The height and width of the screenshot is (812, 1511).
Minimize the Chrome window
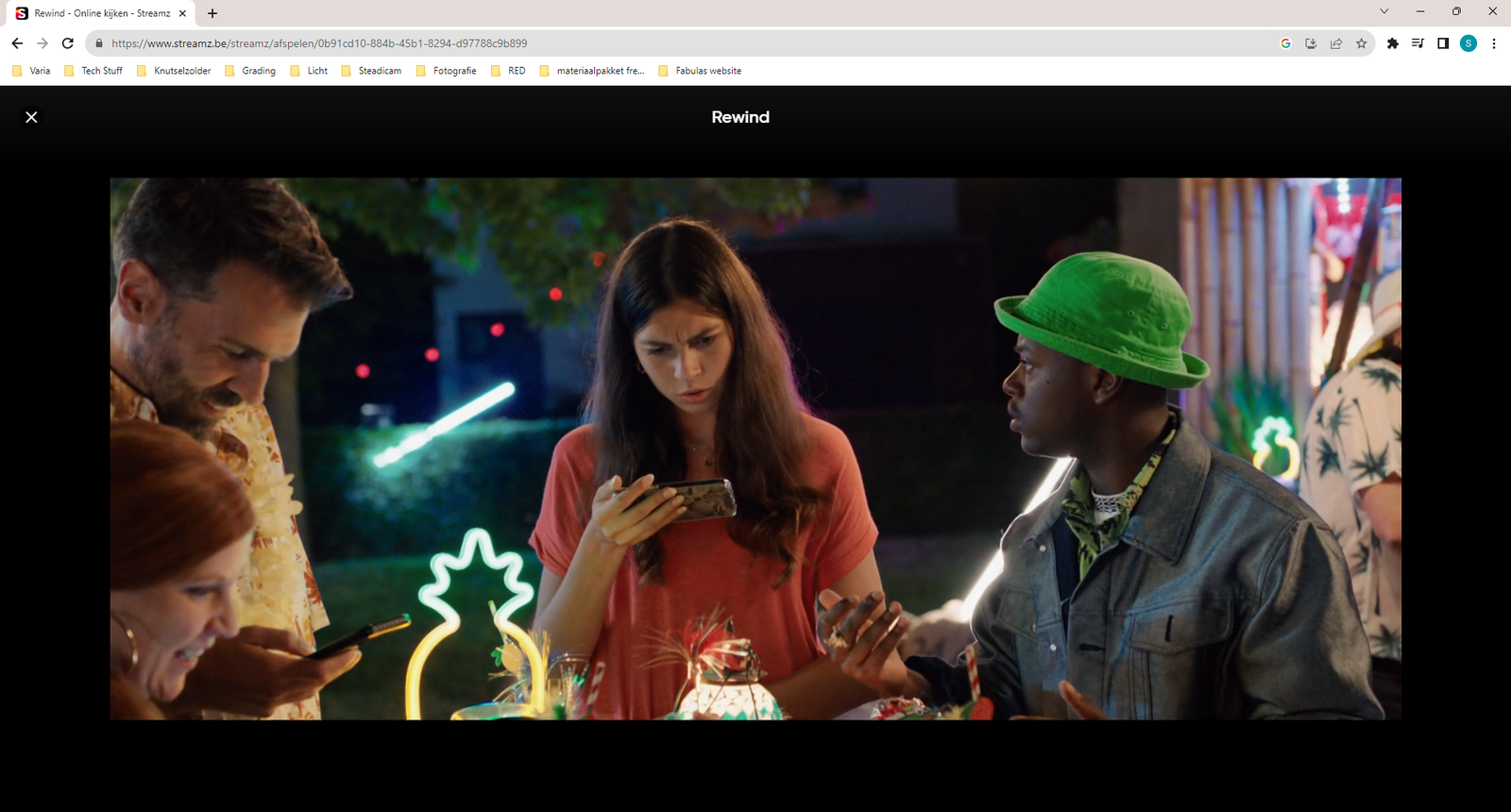1420,11
